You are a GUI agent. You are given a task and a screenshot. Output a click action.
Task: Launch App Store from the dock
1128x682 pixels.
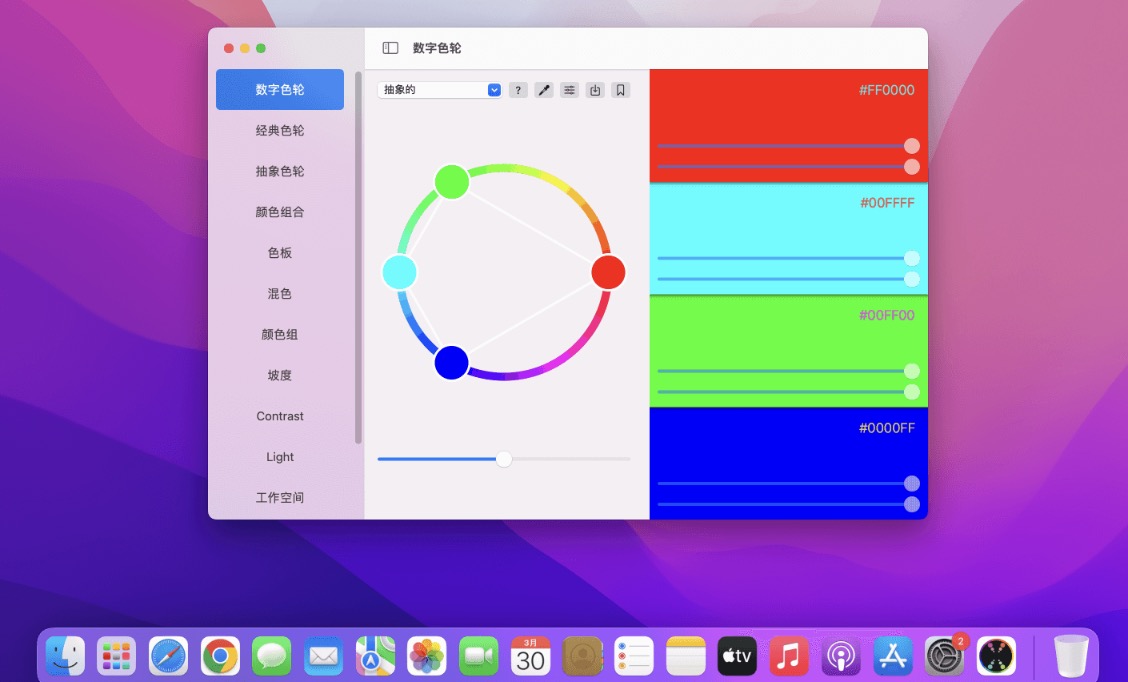click(893, 656)
